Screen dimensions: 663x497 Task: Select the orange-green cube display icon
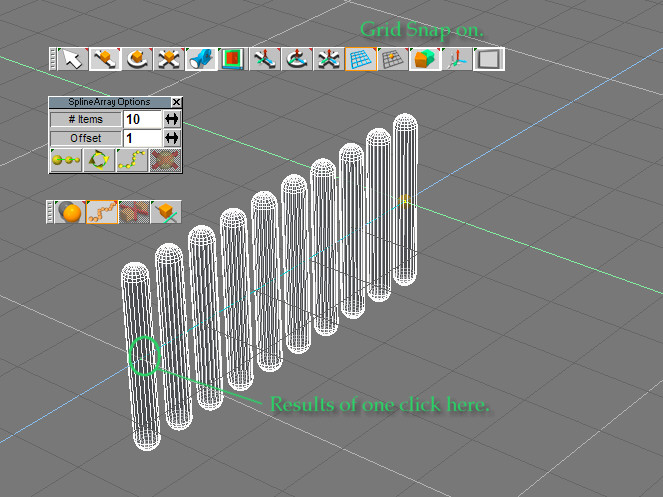click(x=424, y=59)
